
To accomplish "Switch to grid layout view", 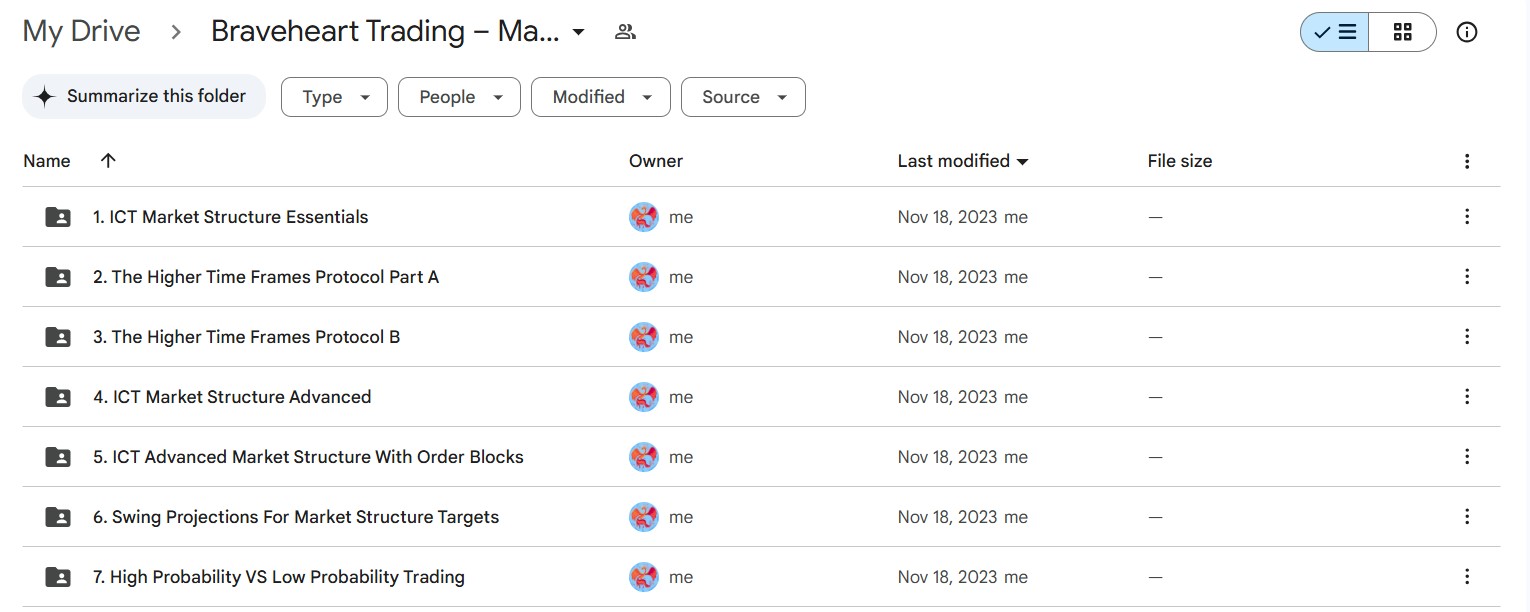I will (x=1402, y=32).
